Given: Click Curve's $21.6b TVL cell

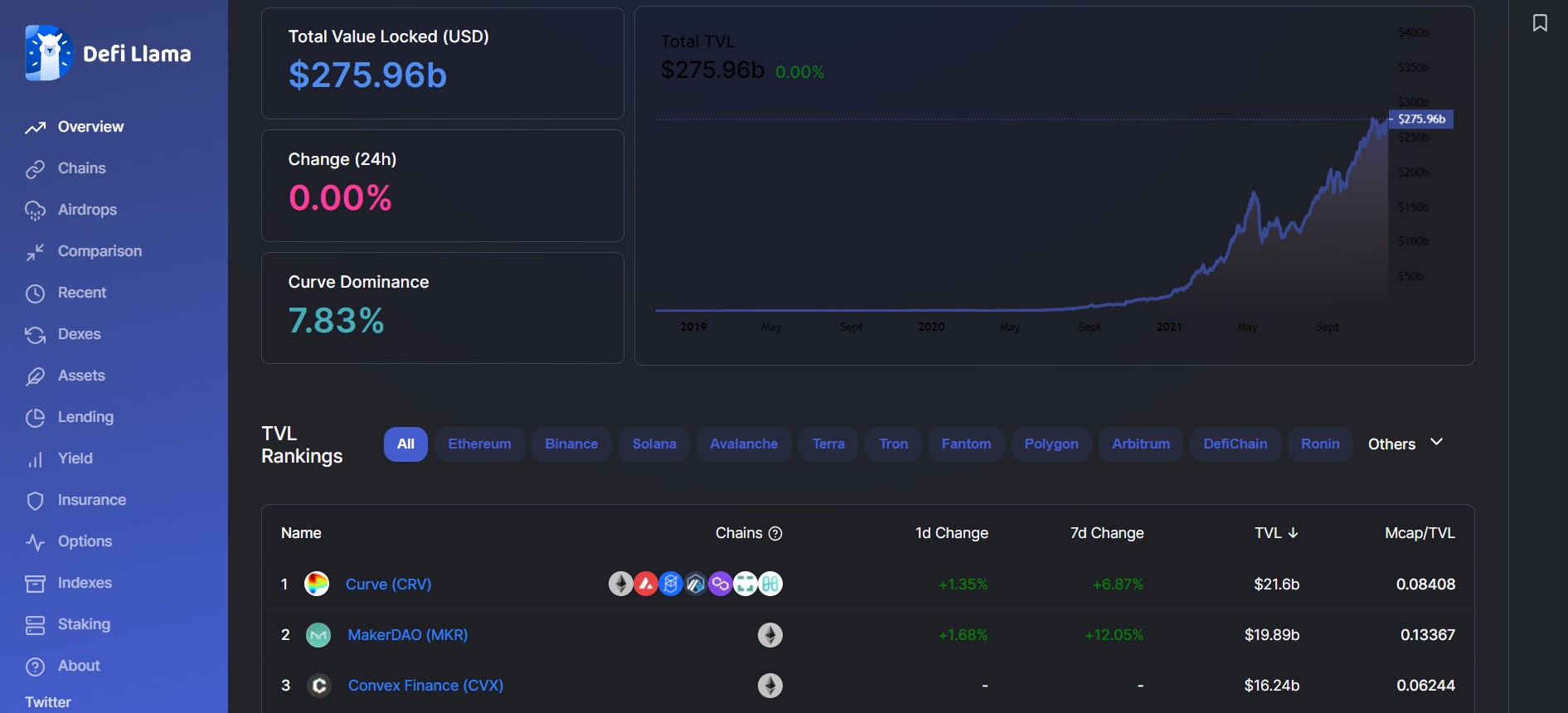Looking at the screenshot, I should click(x=1276, y=584).
